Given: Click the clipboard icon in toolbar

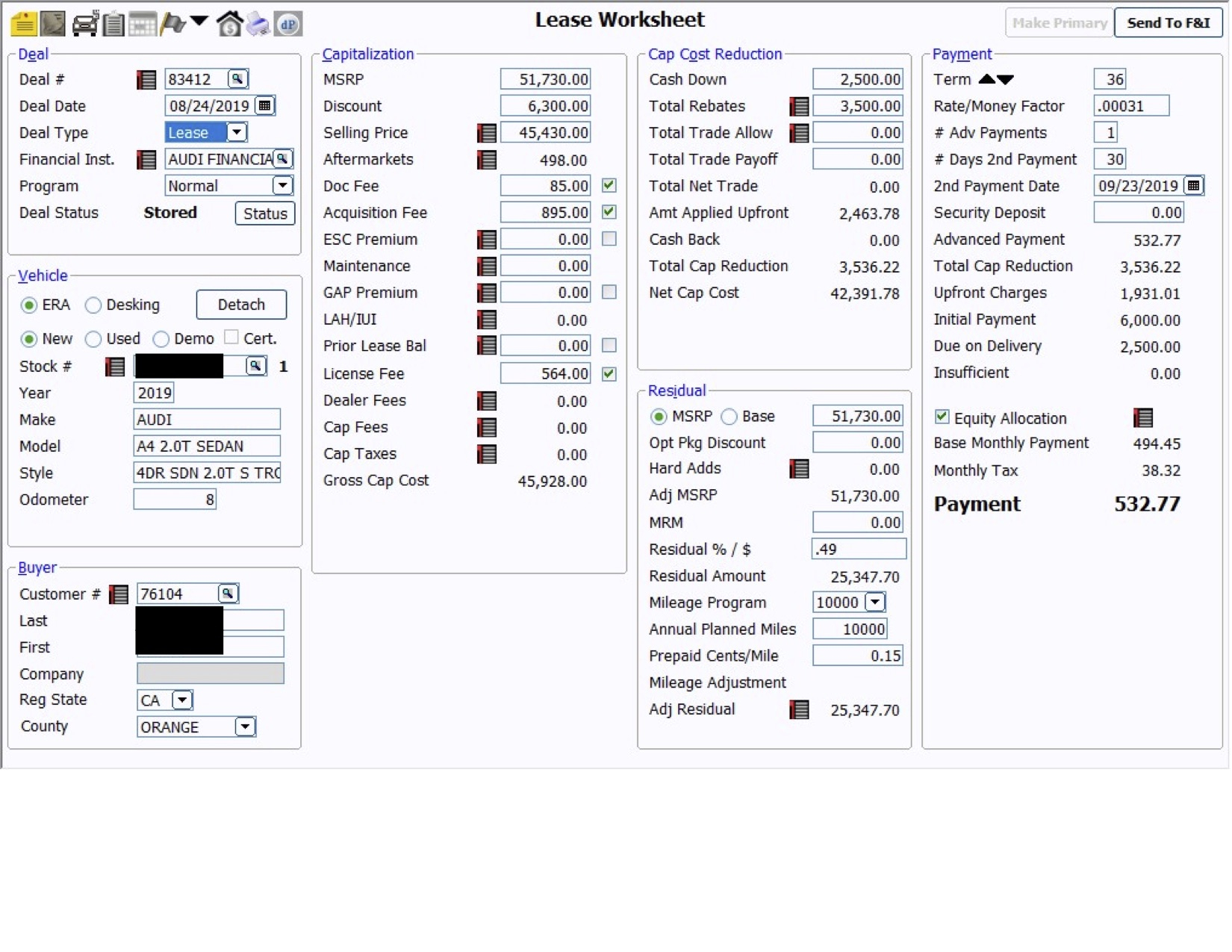Looking at the screenshot, I should [113, 24].
